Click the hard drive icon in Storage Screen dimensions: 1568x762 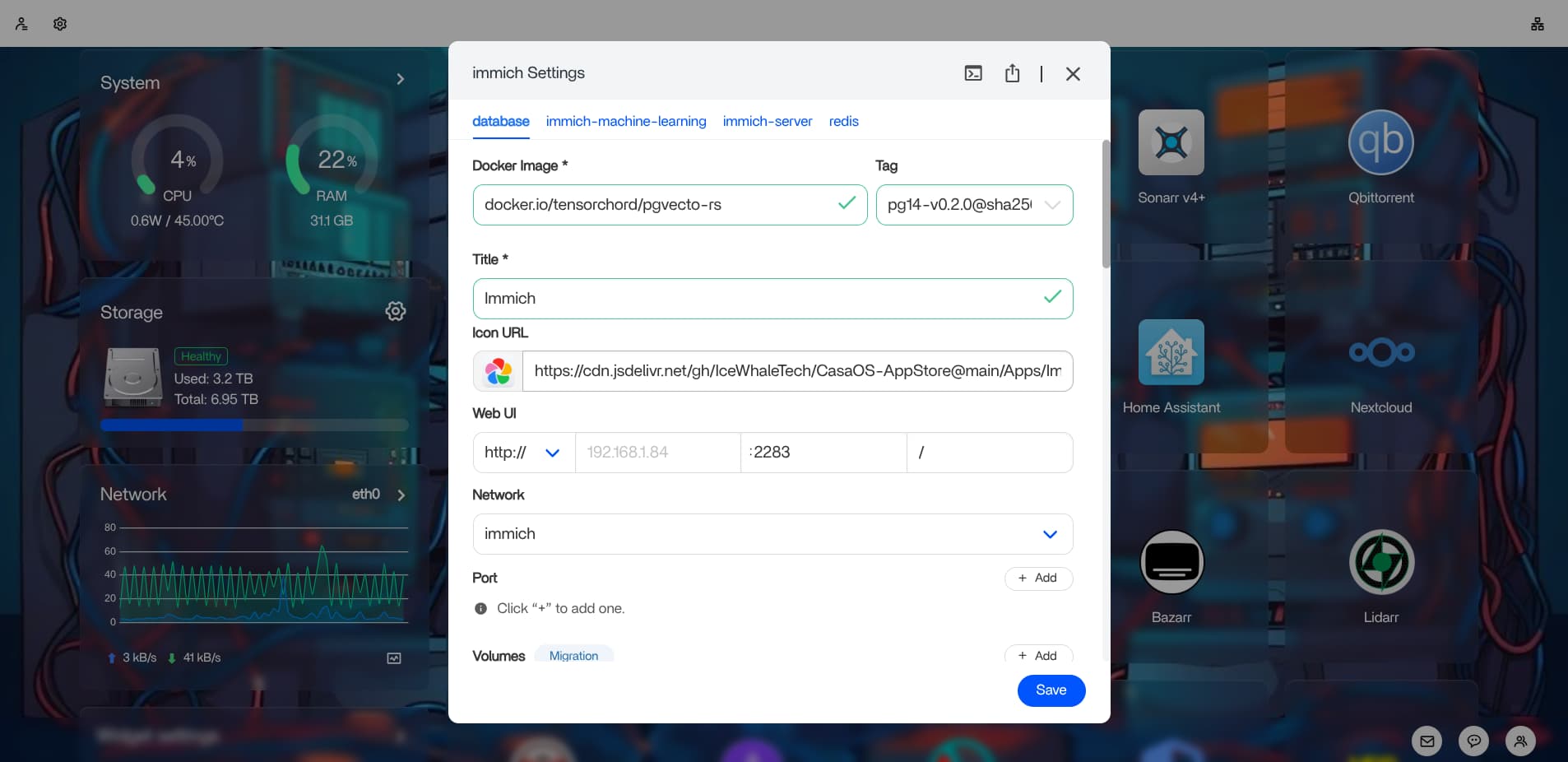(132, 378)
